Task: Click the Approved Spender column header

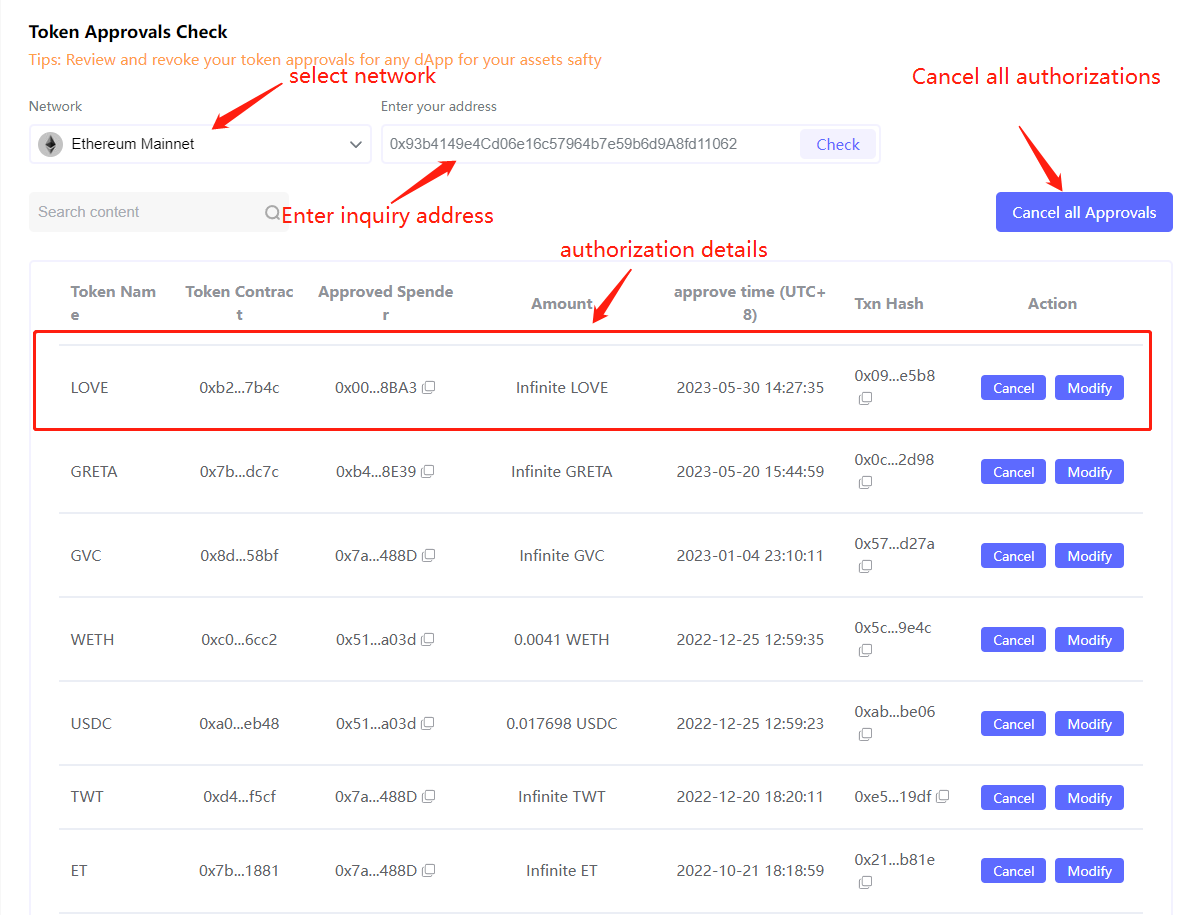Action: [386, 303]
